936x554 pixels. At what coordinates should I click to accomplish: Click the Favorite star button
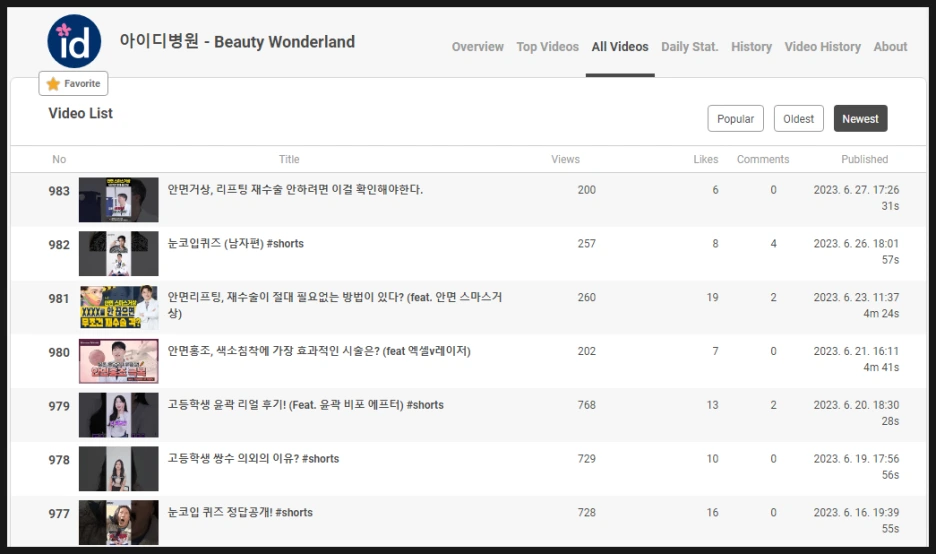coord(73,84)
